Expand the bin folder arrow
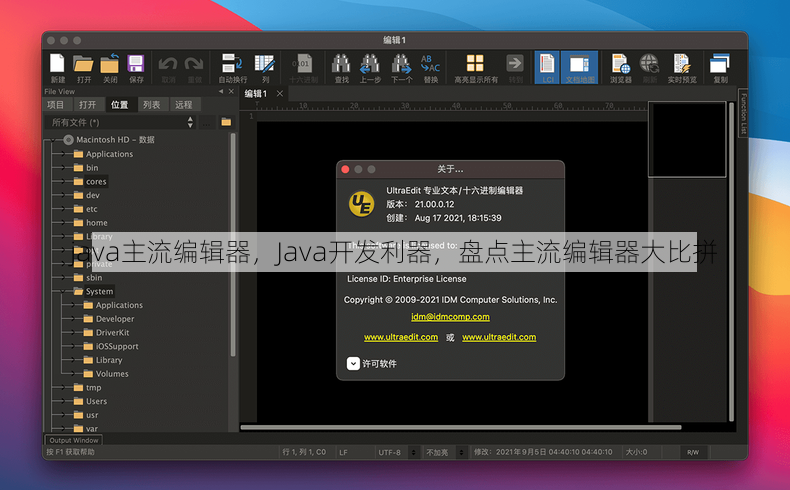Viewport: 790px width, 490px height. pos(63,168)
